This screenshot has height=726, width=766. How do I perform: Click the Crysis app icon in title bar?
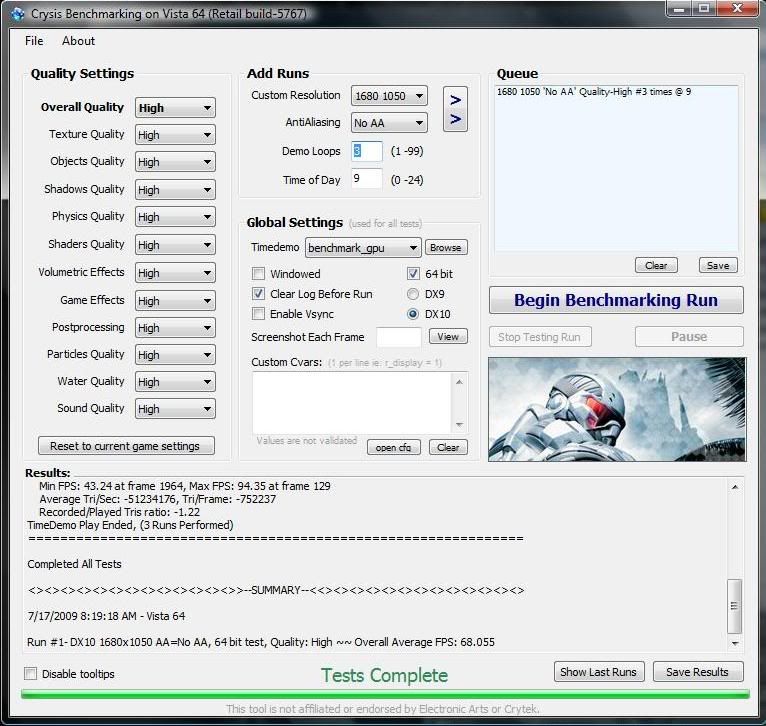[x=17, y=13]
